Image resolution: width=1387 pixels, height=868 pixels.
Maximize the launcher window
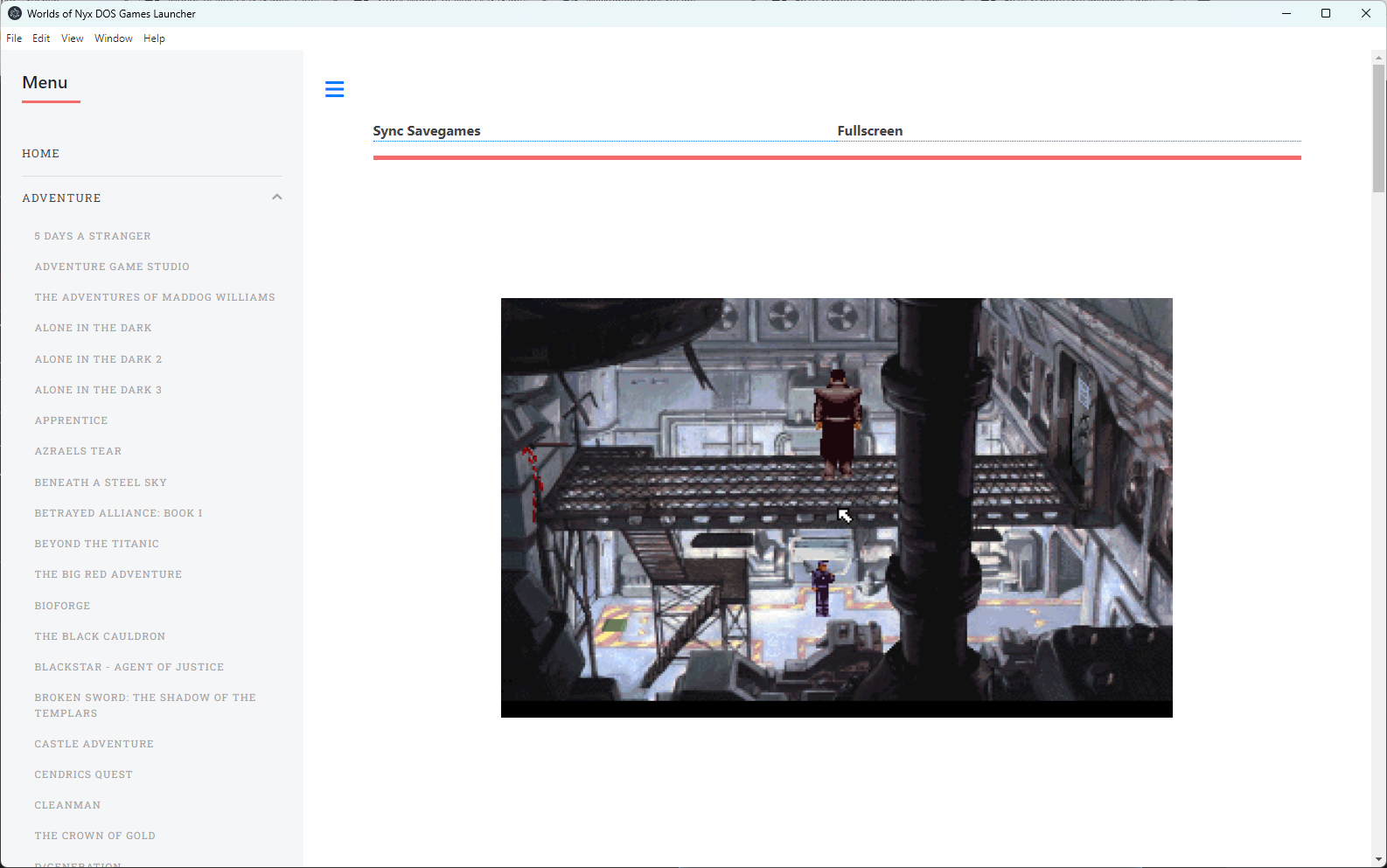(1326, 13)
